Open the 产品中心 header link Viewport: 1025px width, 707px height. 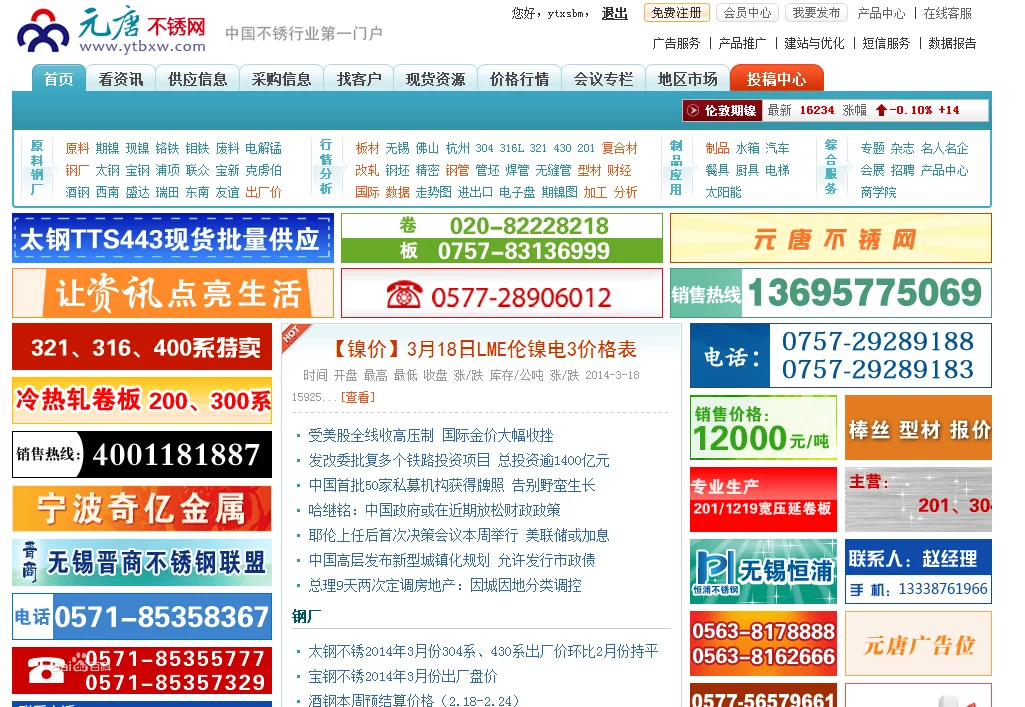point(881,13)
